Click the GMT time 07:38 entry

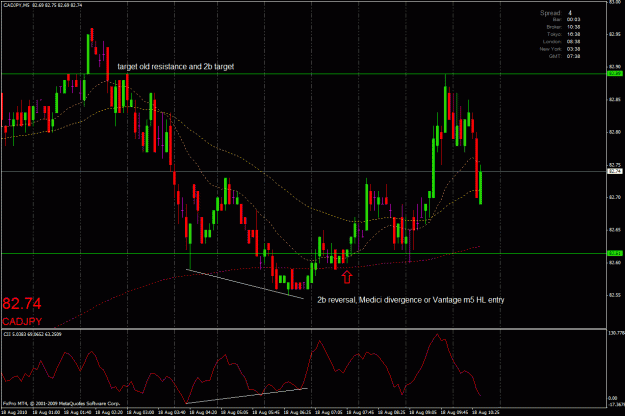coord(564,56)
